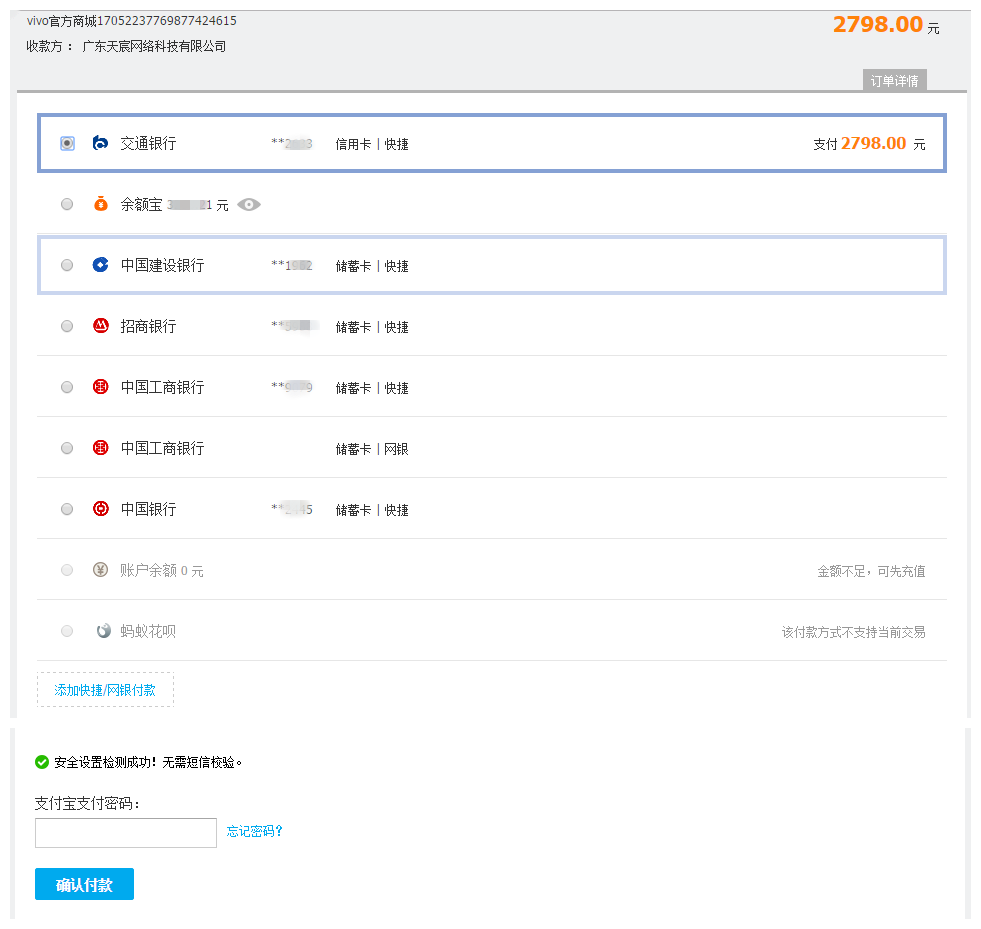The width and height of the screenshot is (981, 929).
Task: Click the 中国银行 red logo
Action: pyautogui.click(x=100, y=509)
